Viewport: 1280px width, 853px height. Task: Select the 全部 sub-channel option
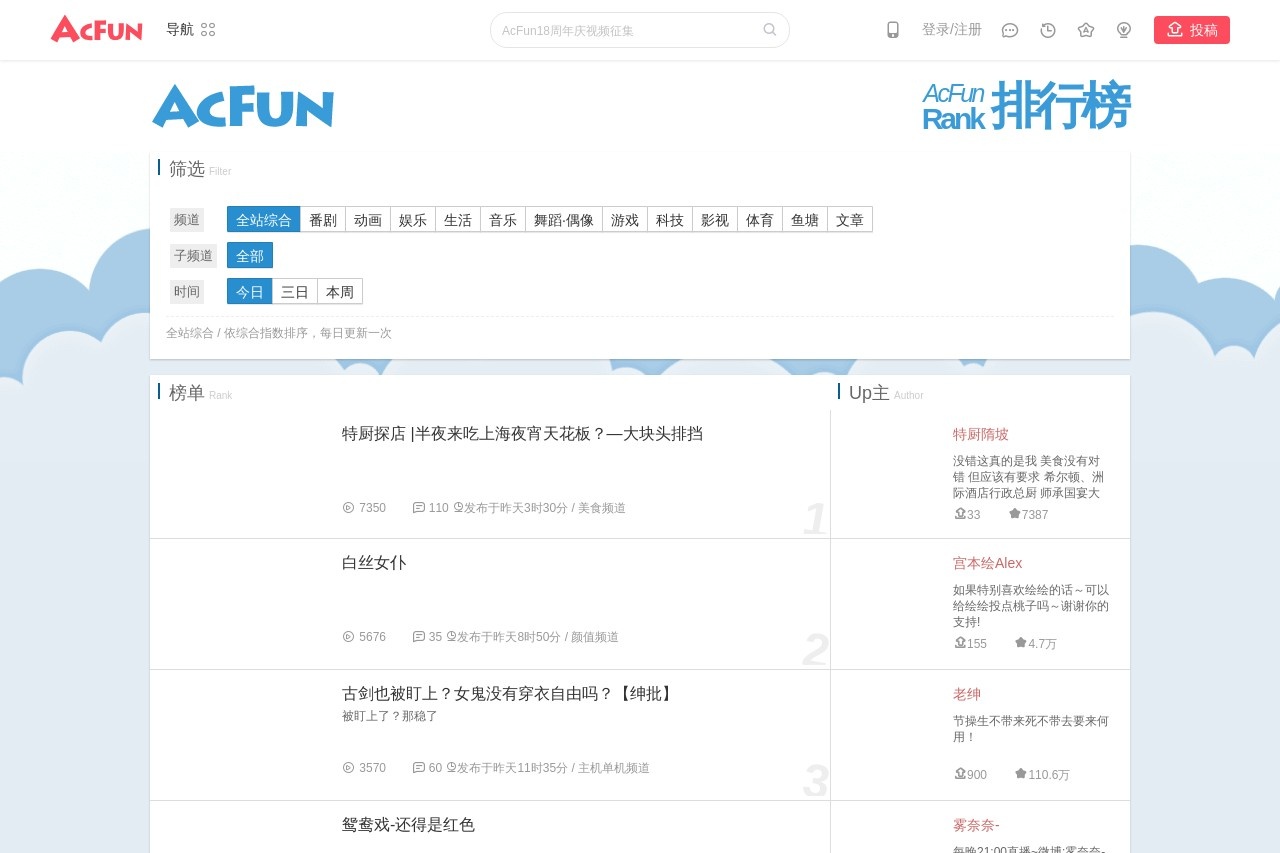click(x=250, y=255)
